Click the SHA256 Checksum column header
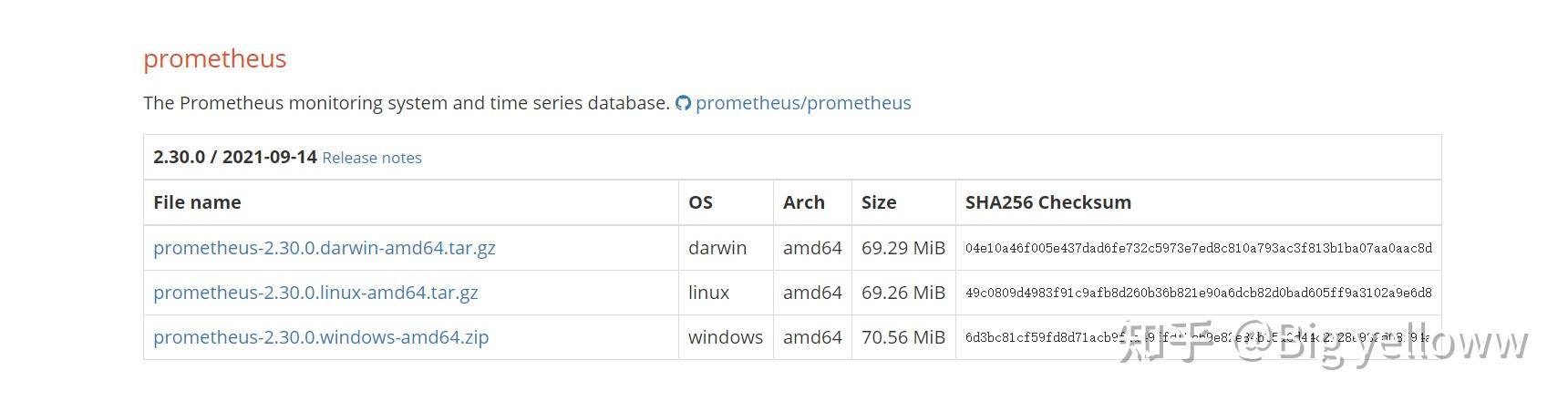 tap(1047, 202)
